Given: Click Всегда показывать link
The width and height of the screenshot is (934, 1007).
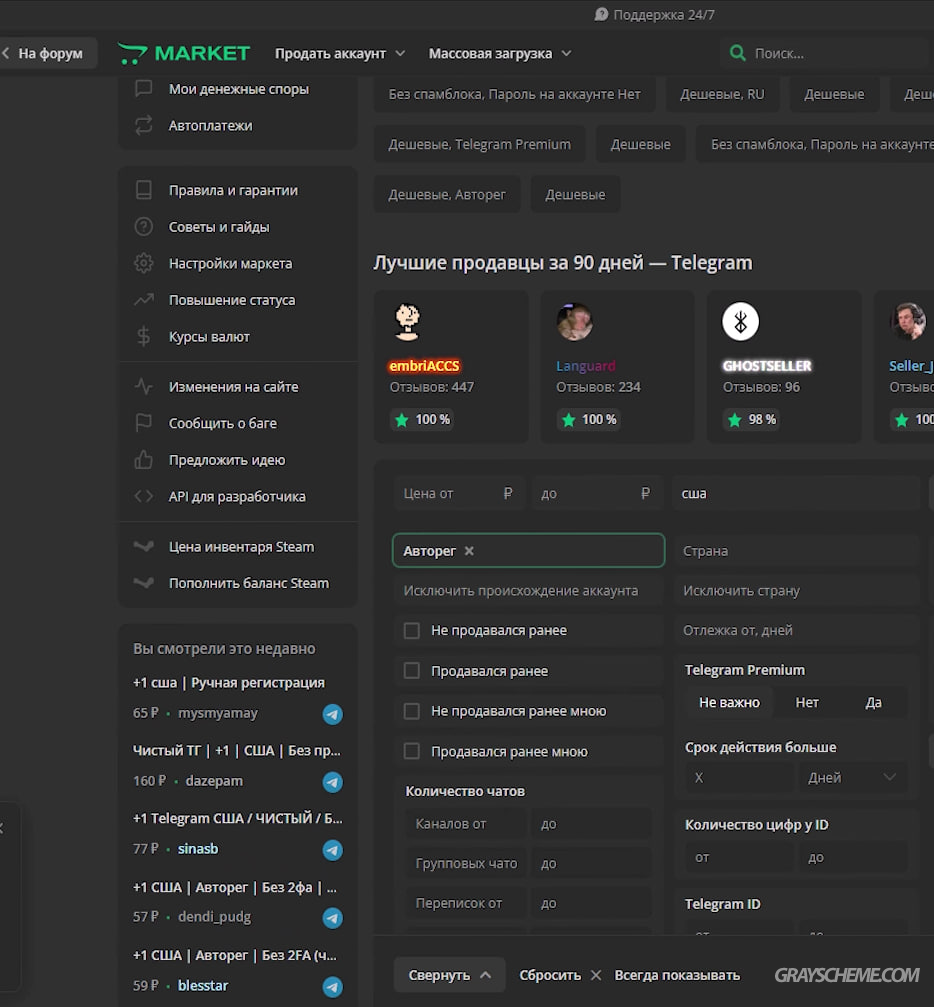Looking at the screenshot, I should [x=677, y=975].
